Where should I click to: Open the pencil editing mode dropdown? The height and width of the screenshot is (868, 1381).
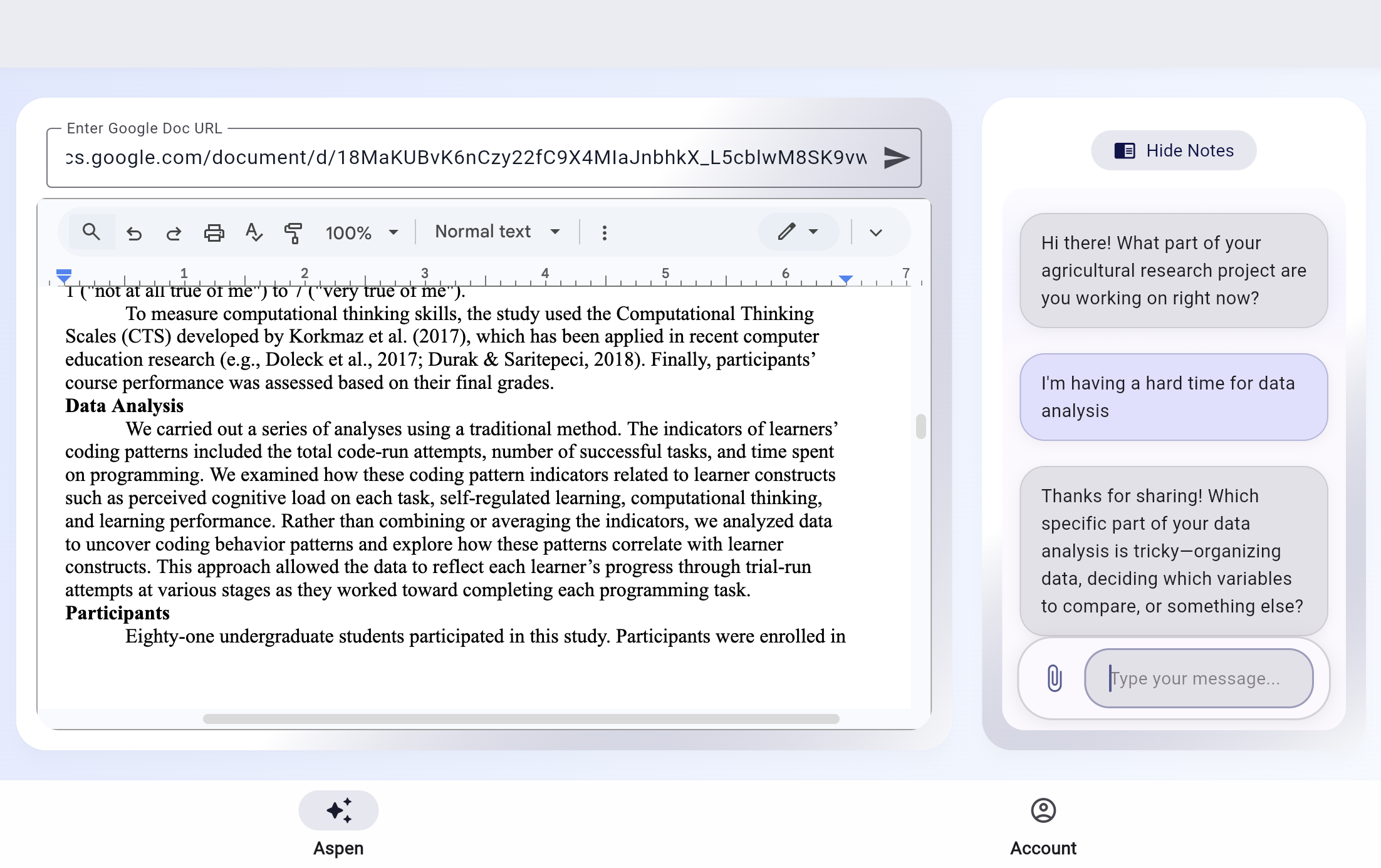pyautogui.click(x=798, y=232)
